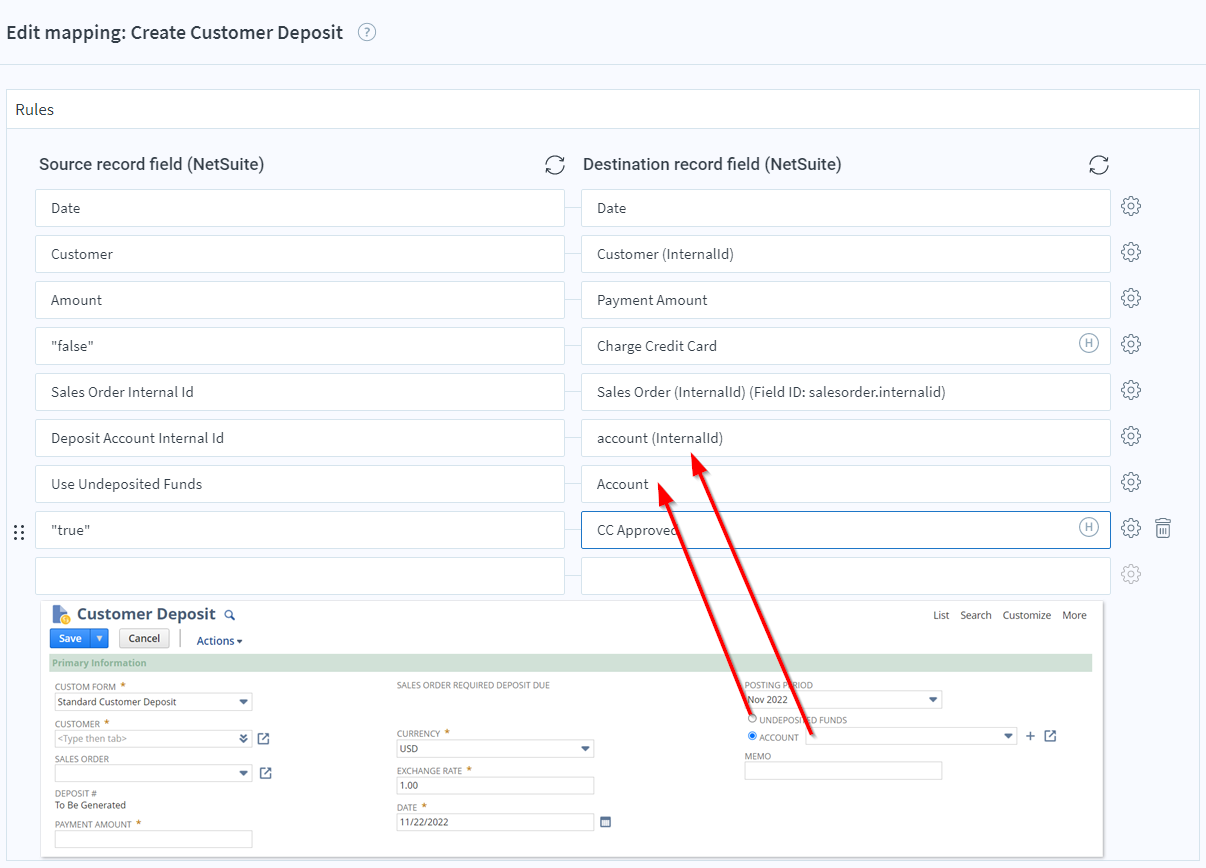Expand Actions menu
The height and width of the screenshot is (868, 1206).
coord(219,641)
